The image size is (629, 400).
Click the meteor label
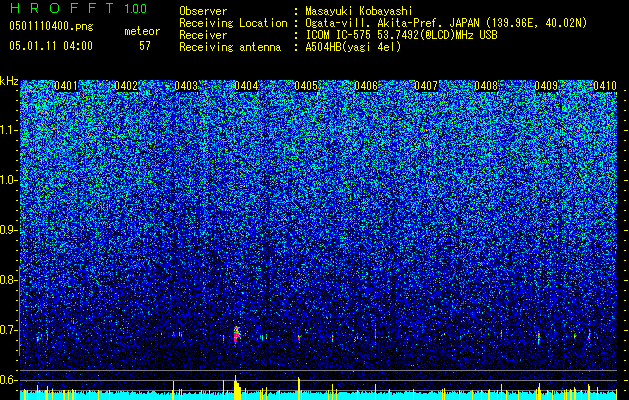pyautogui.click(x=142, y=31)
